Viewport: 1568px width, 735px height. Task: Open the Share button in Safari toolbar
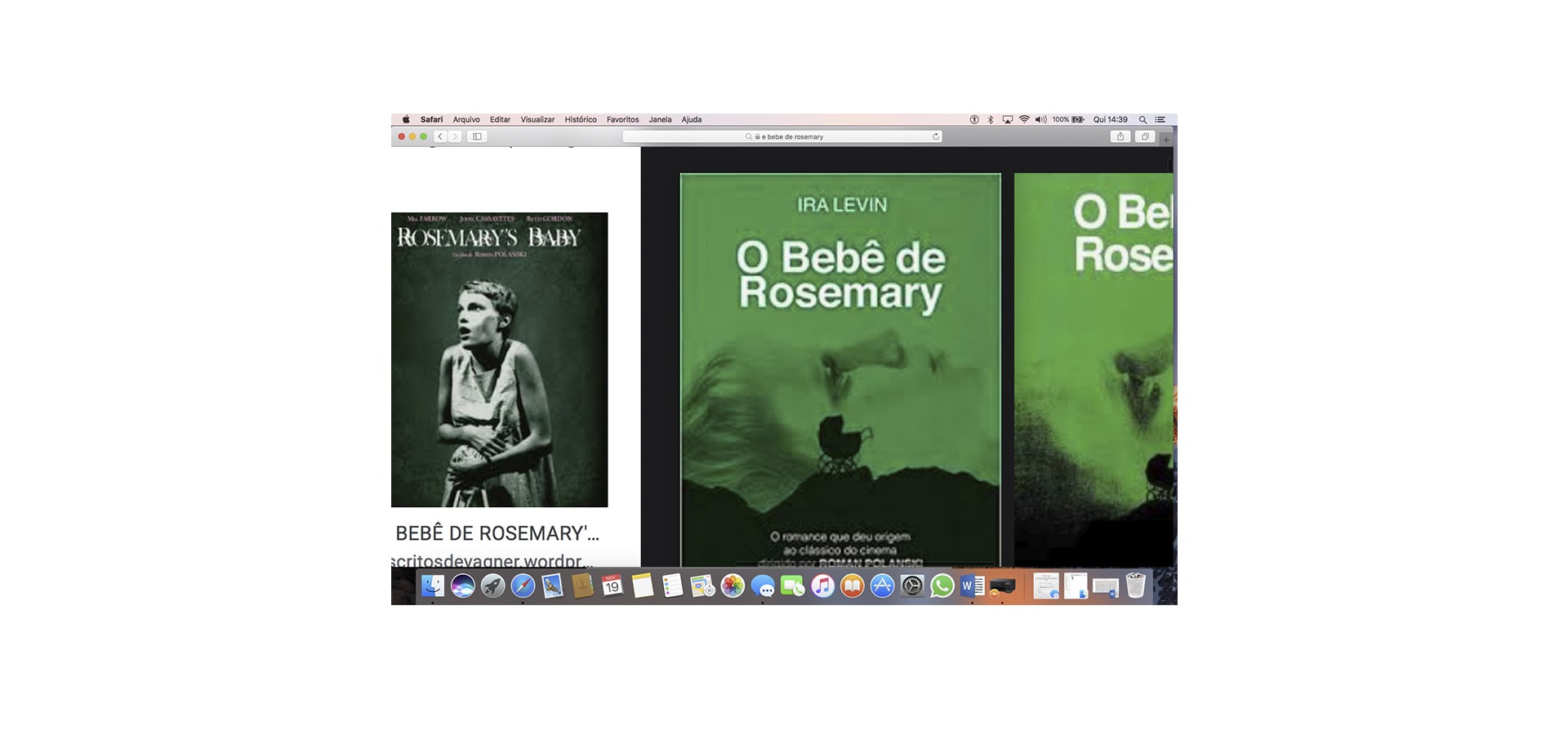click(x=1120, y=136)
